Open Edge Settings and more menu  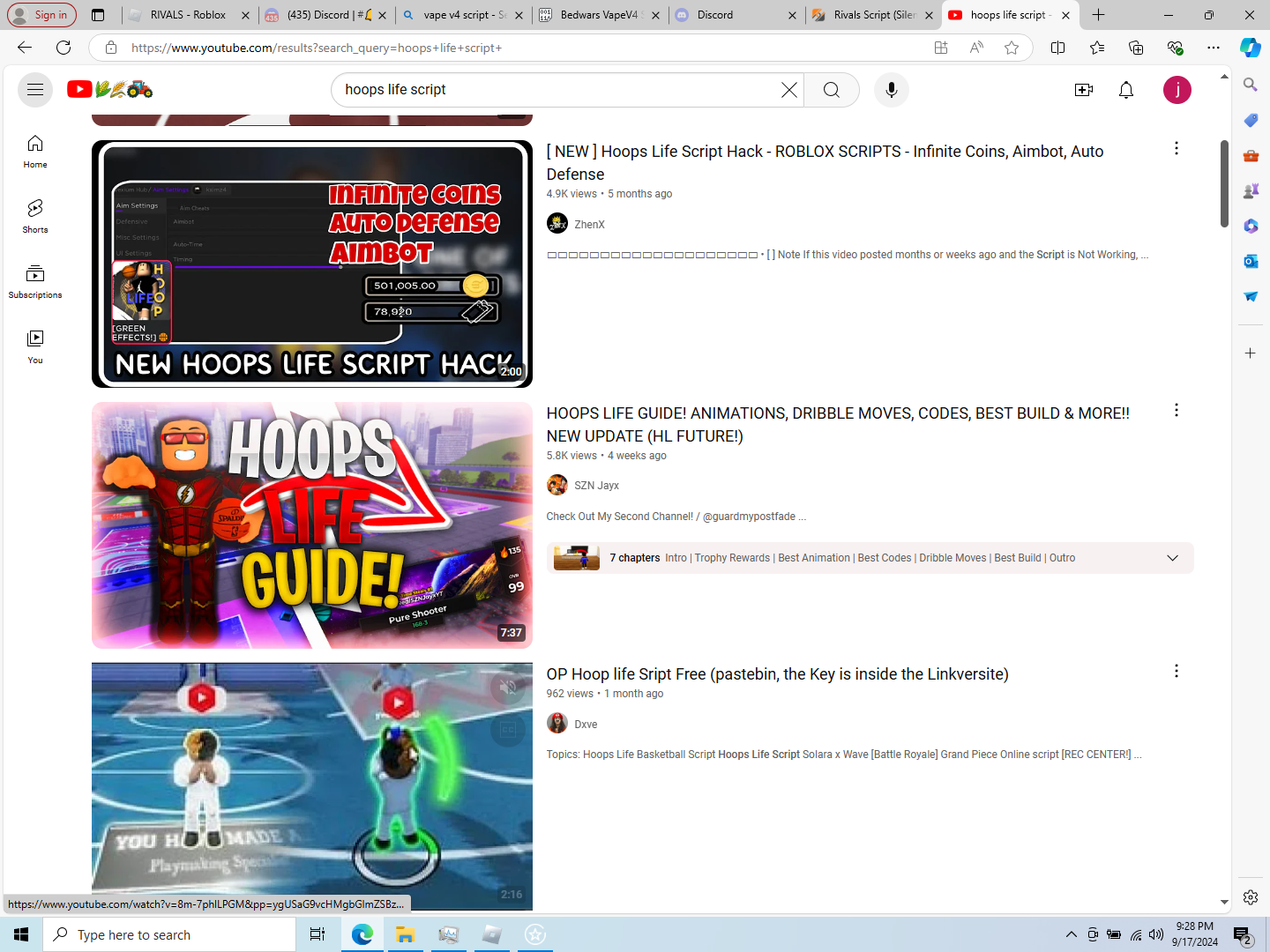click(1214, 48)
